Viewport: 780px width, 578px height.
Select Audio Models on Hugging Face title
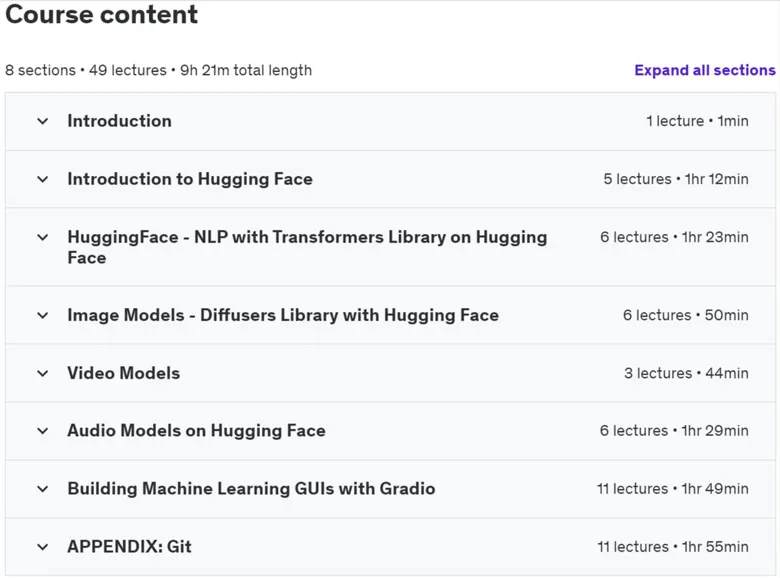[x=196, y=431]
